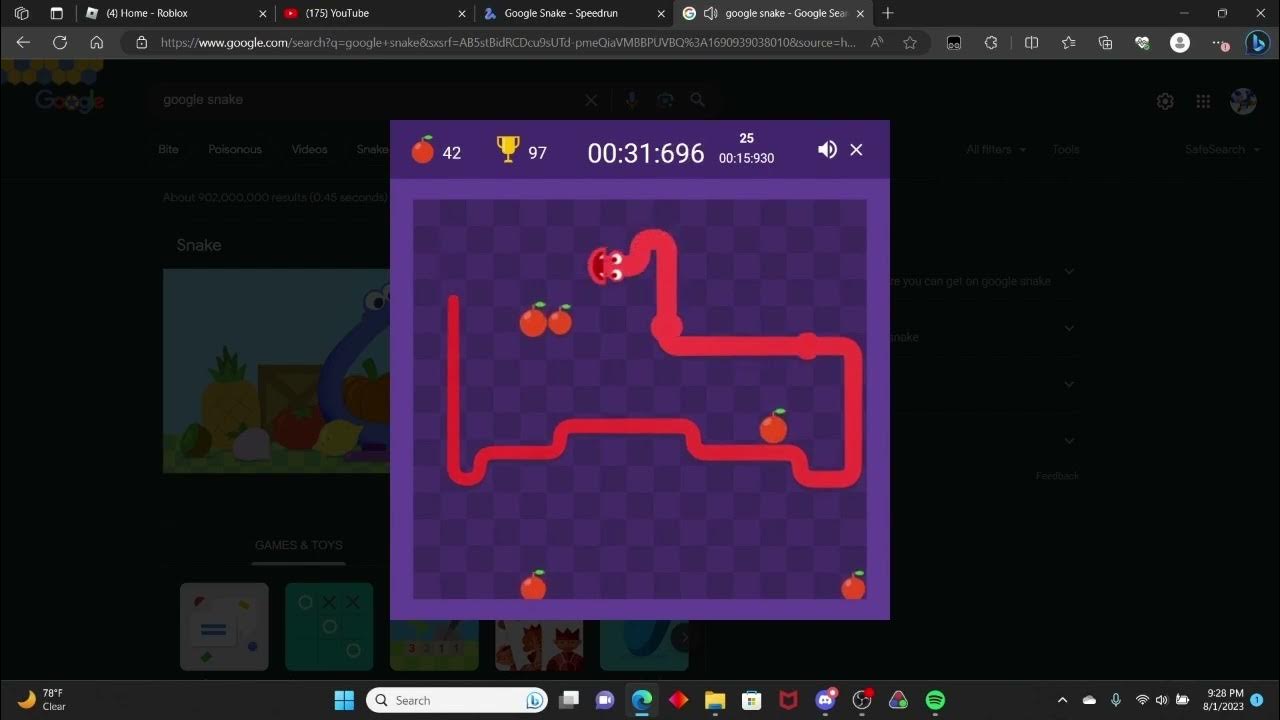Select the Bite filter chip
This screenshot has height=720, width=1280.
pyautogui.click(x=169, y=149)
